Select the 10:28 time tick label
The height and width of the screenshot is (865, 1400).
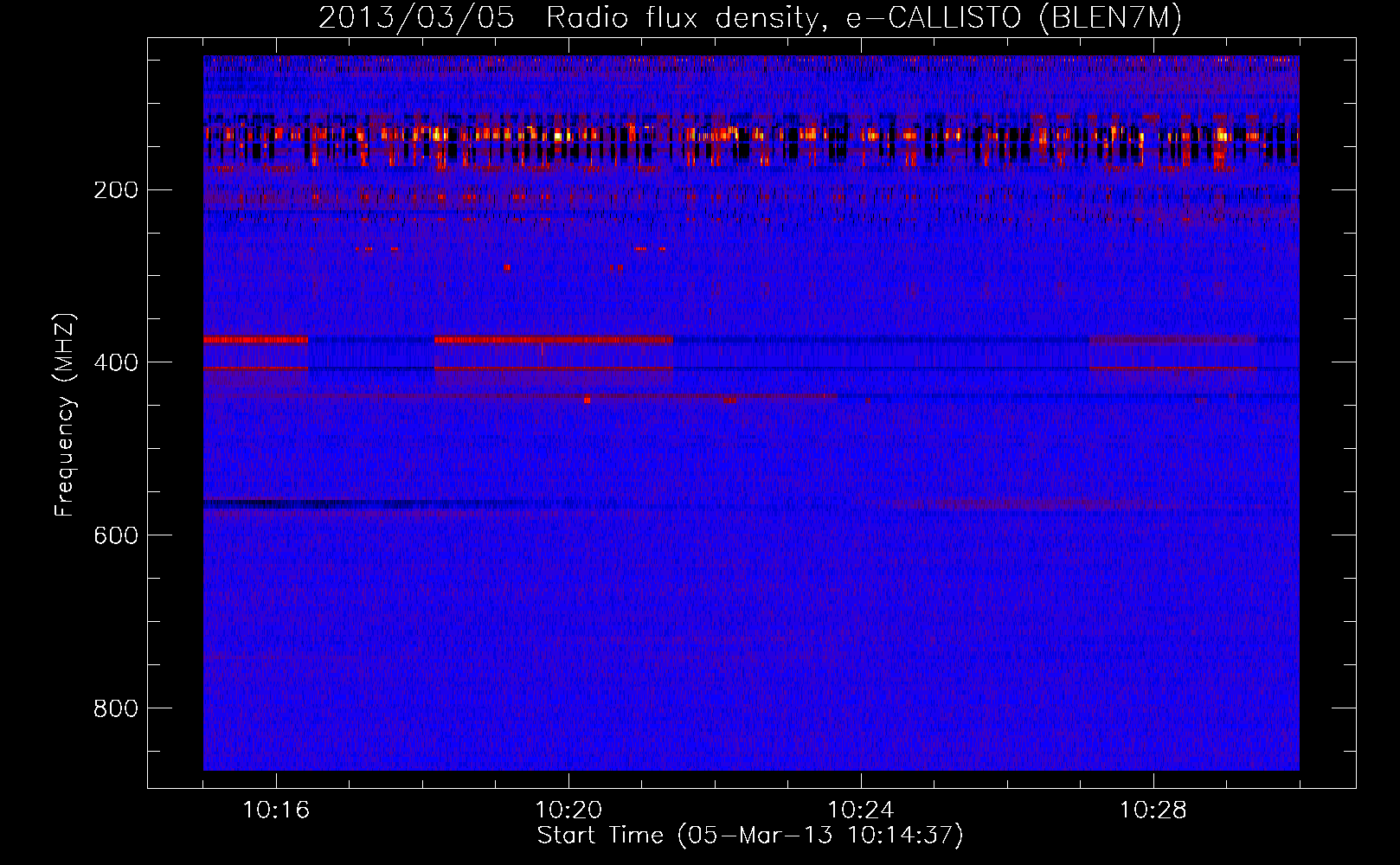(1153, 811)
